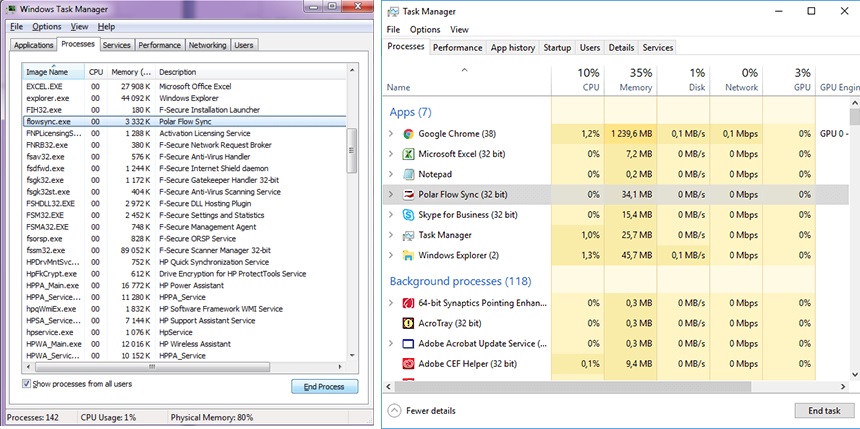Screen dimensions: 860x429
Task: Open Help menu in Windows Task Manager
Action: [106, 26]
